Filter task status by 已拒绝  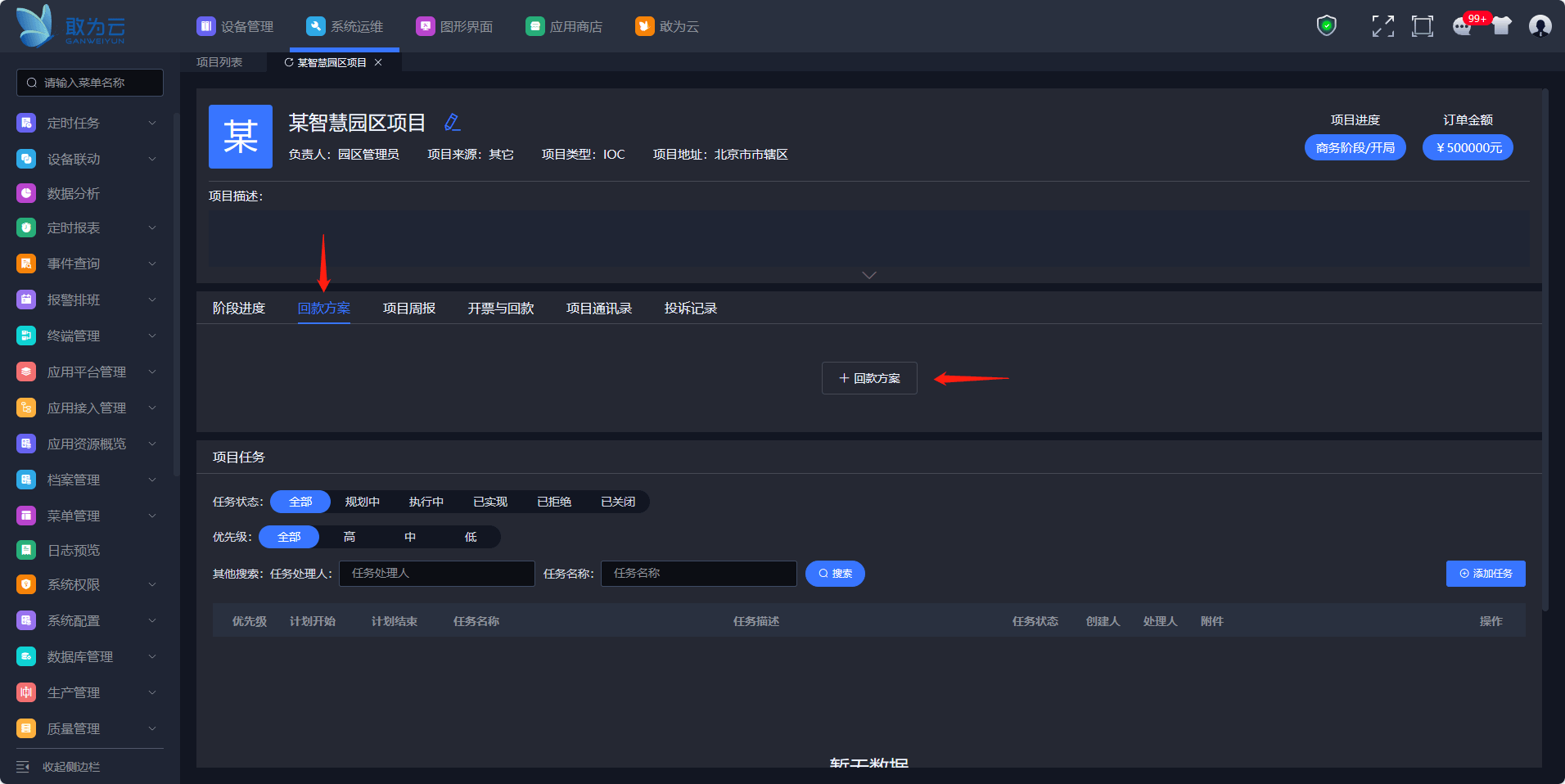pyautogui.click(x=554, y=502)
